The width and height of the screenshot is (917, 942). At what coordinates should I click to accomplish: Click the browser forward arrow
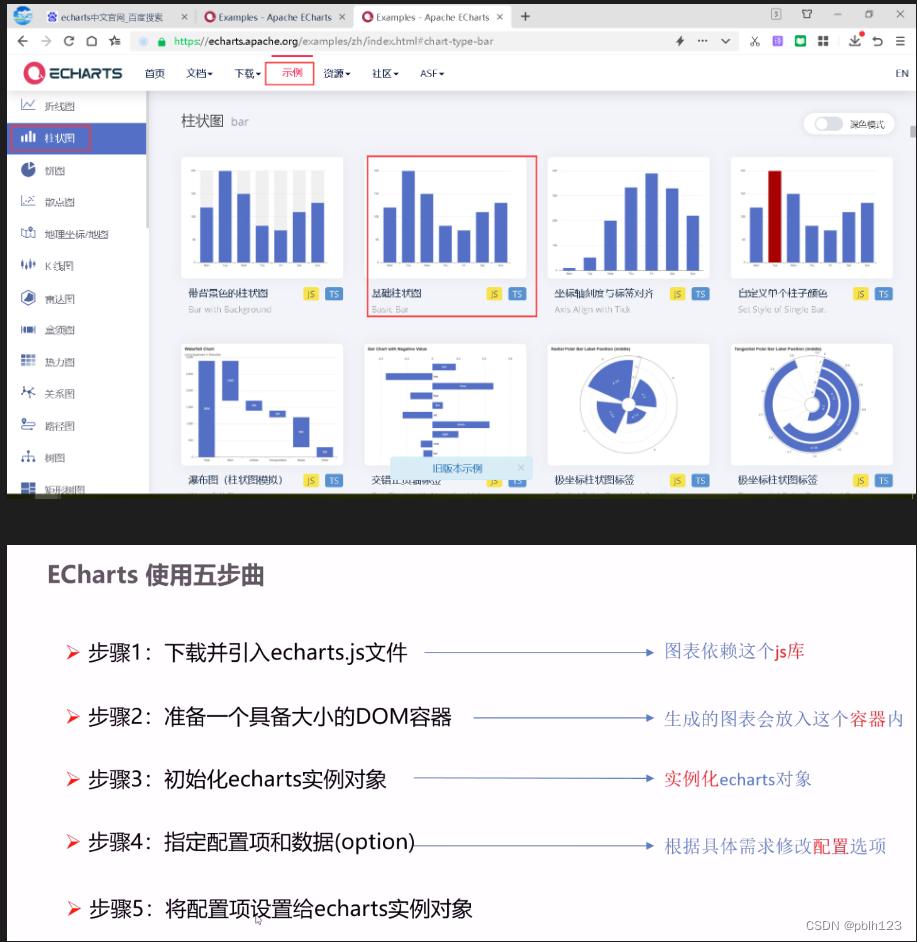pos(46,41)
